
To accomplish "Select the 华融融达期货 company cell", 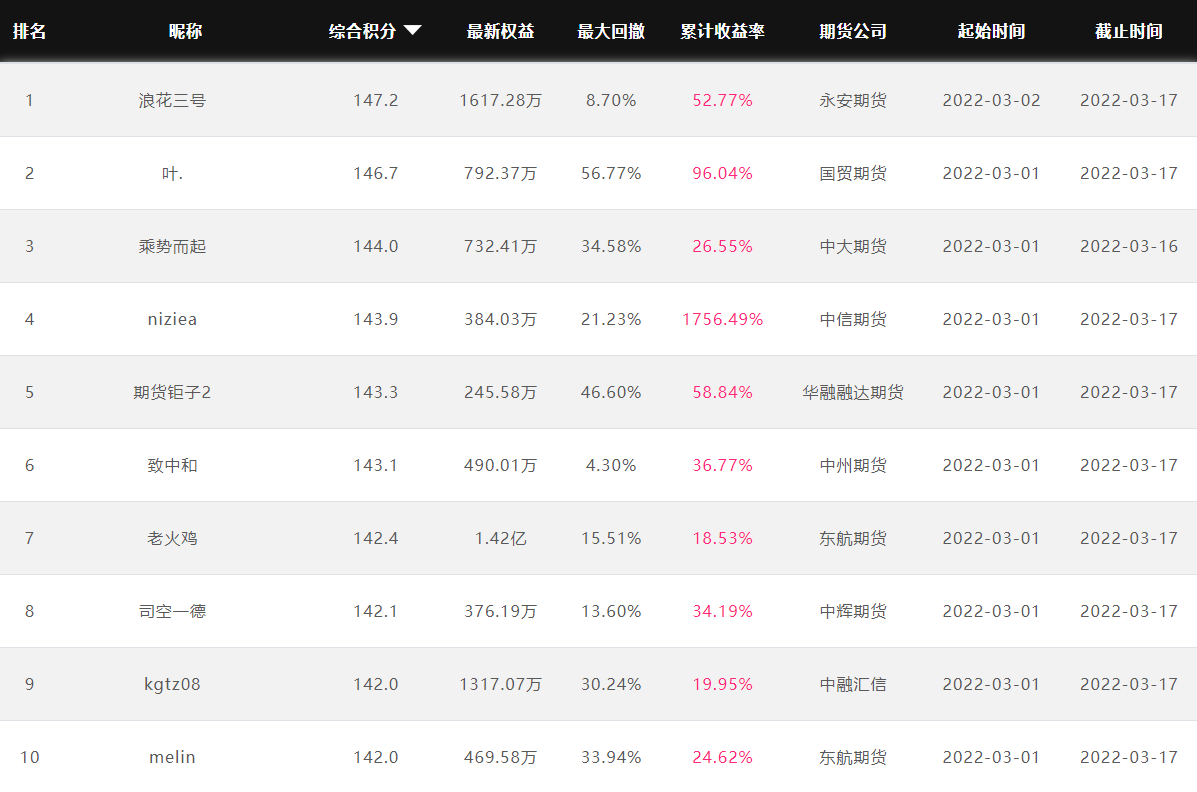I will pyautogui.click(x=853, y=392).
